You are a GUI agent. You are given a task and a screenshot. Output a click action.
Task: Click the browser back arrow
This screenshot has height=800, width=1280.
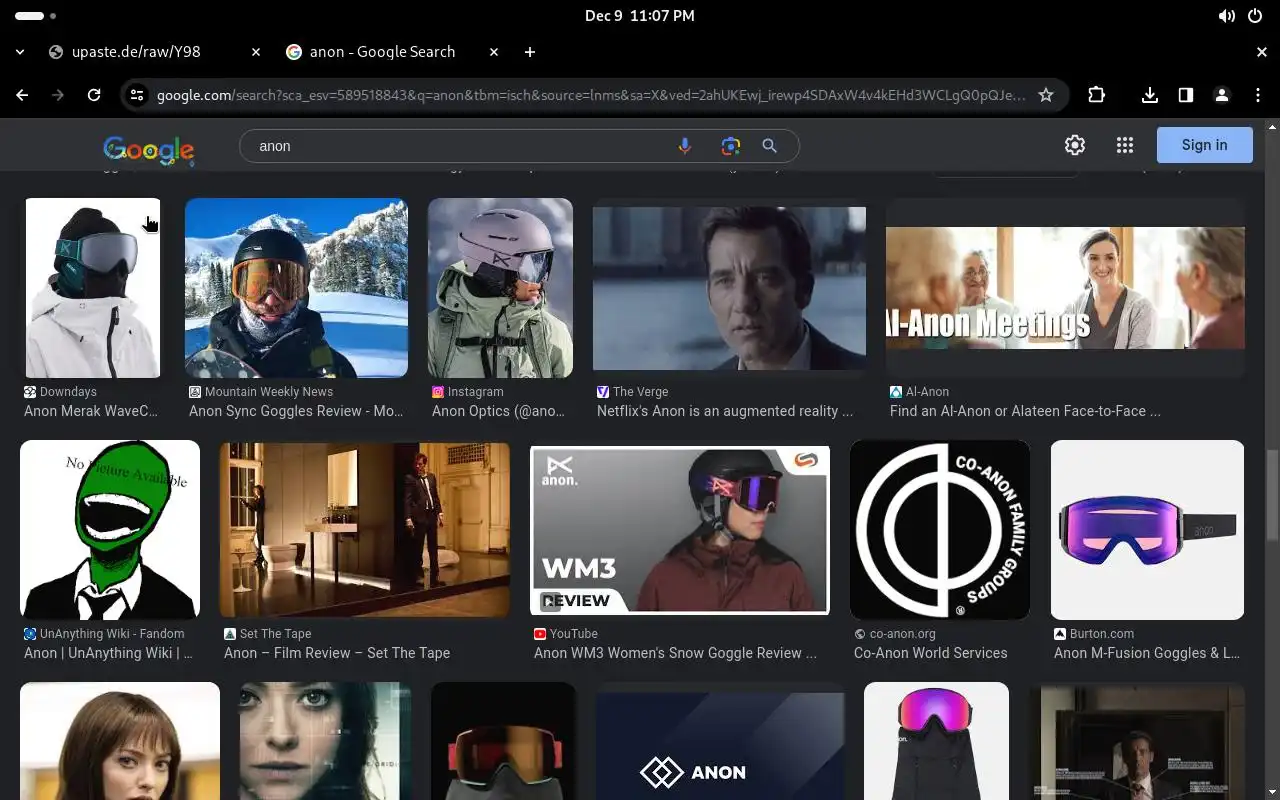coord(22,95)
